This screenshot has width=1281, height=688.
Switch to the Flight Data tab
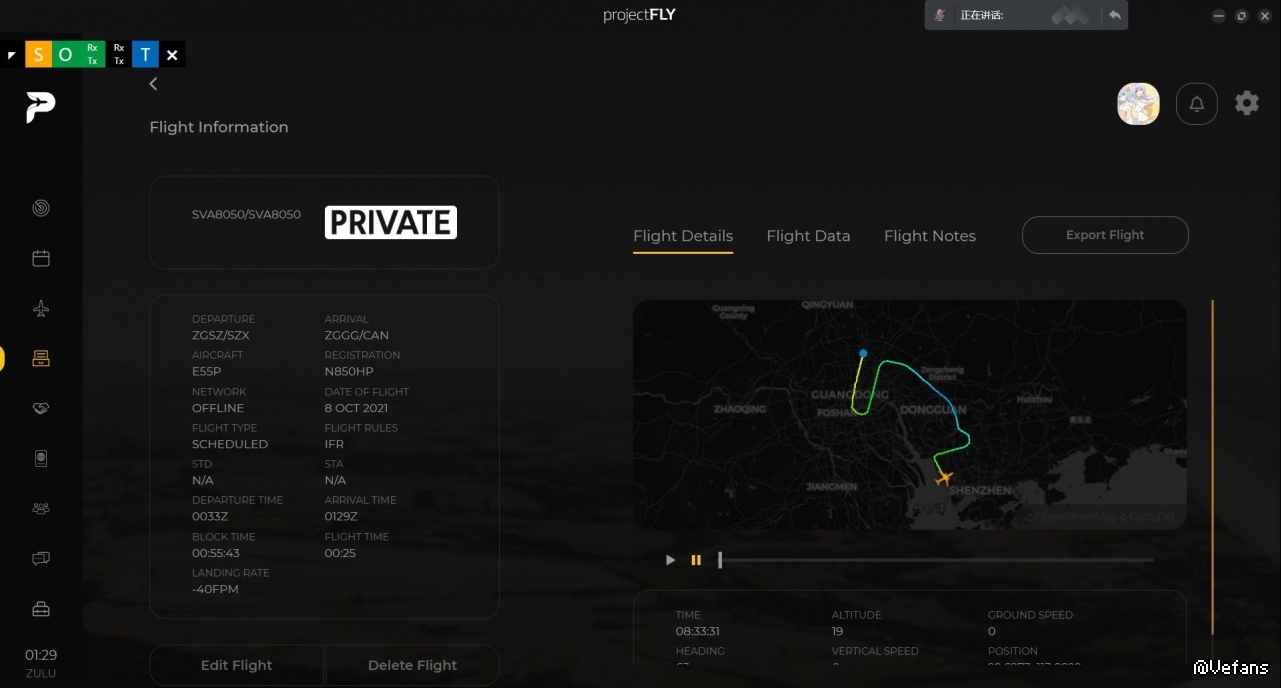coord(808,236)
